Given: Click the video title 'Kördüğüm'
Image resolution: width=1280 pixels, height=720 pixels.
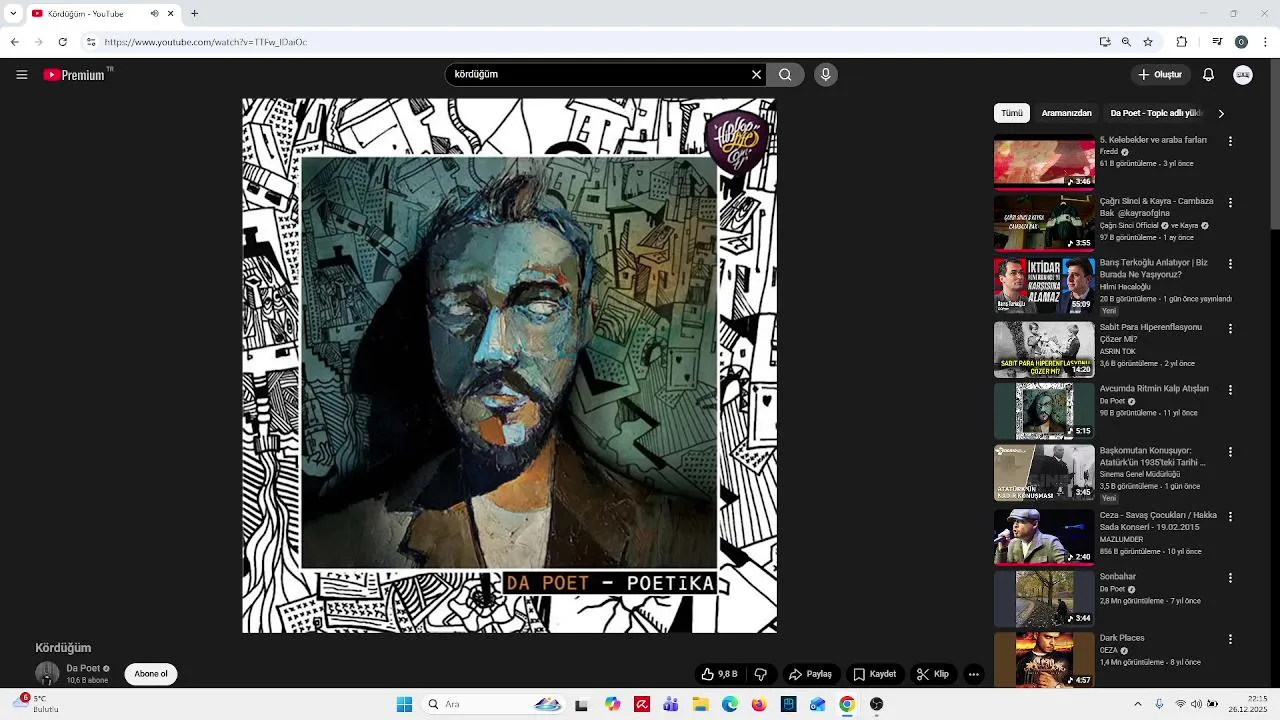Looking at the screenshot, I should point(63,647).
